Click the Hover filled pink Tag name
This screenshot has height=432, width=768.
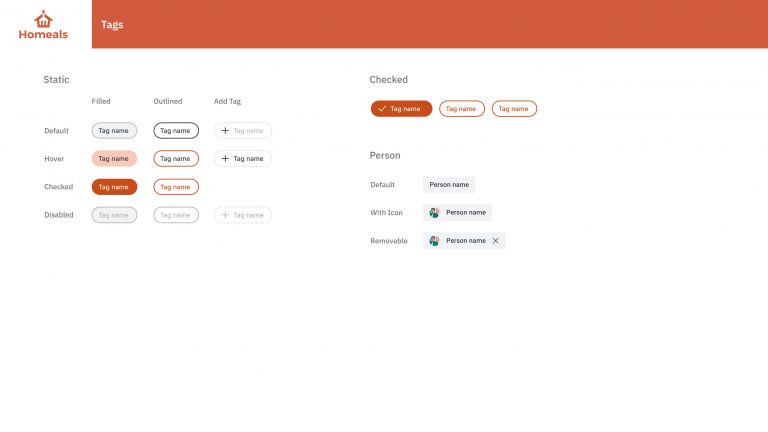point(114,159)
